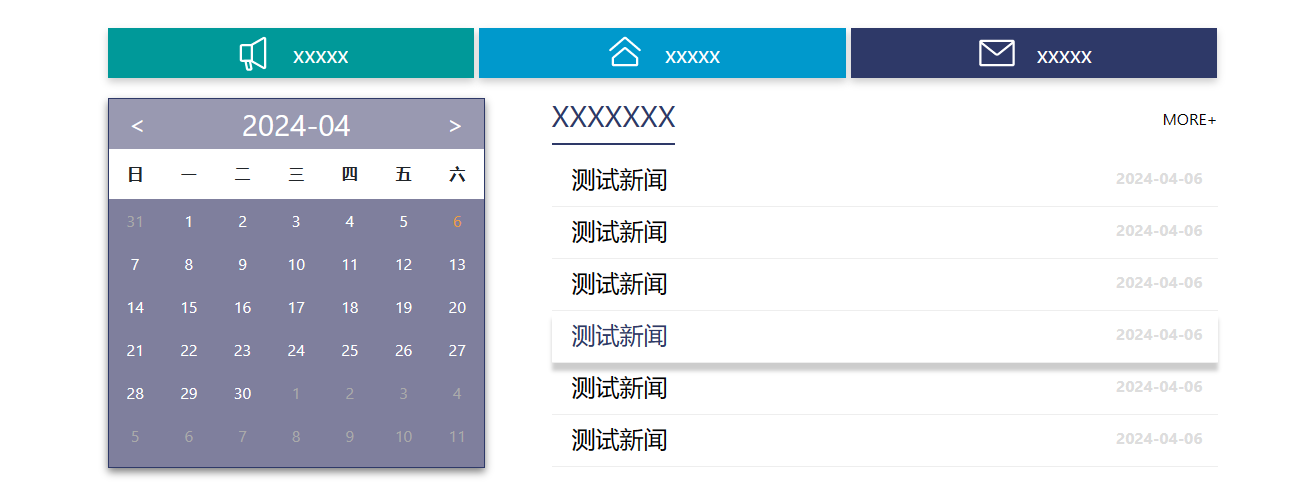Click the home icon in the blue tab
Viewport: 1296px width, 497px height.
(x=625, y=52)
